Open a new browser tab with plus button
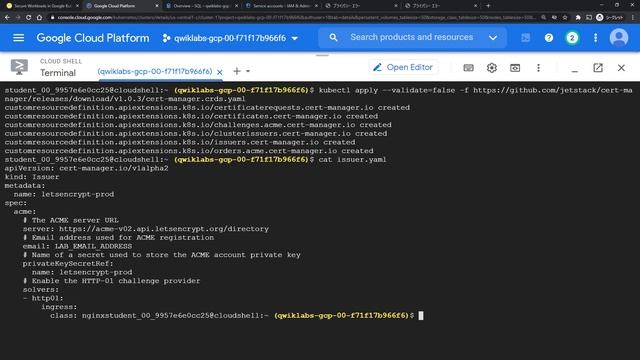Image resolution: width=640 pixels, height=360 pixels. coord(488,6)
